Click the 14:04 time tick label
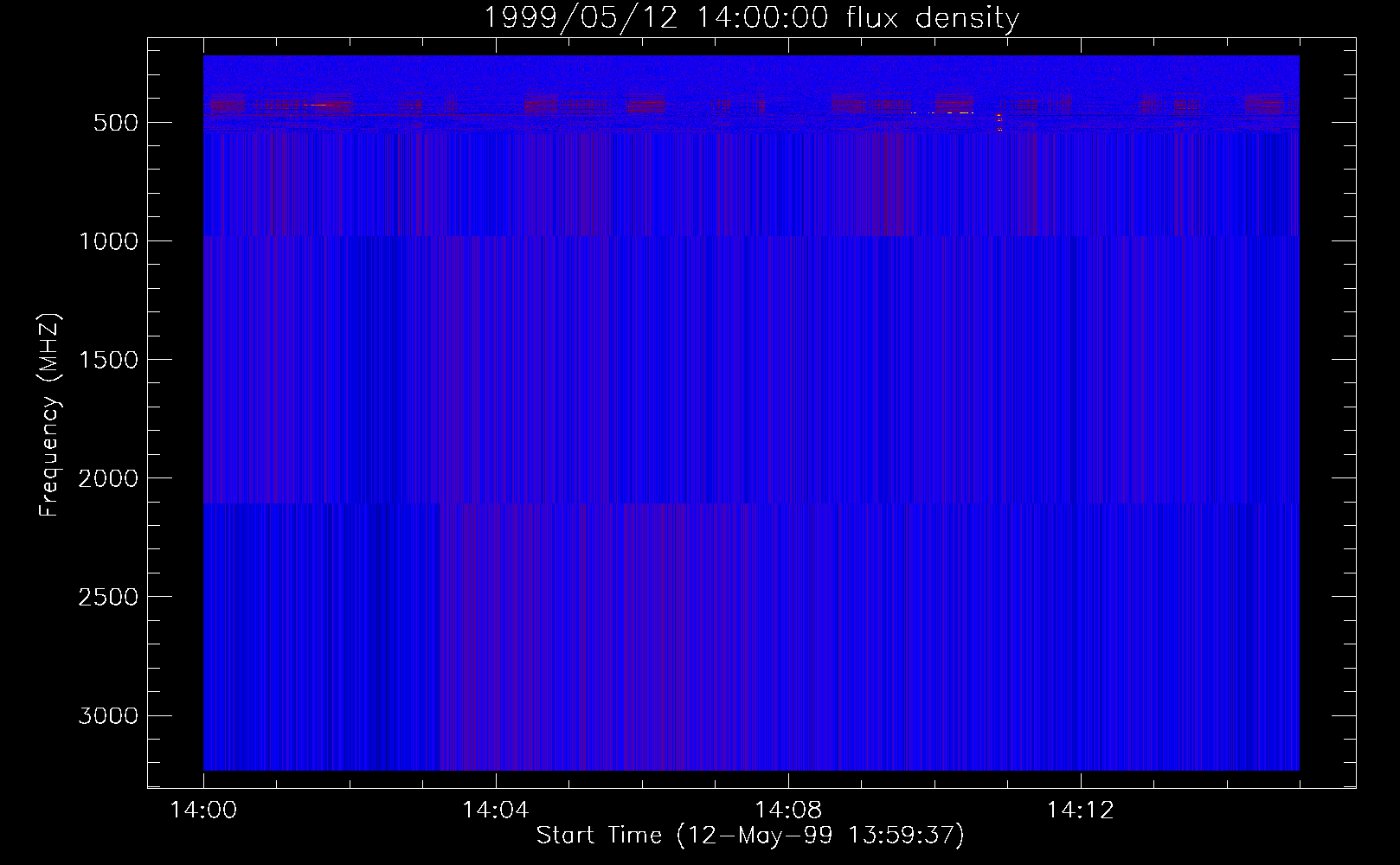The image size is (1400, 865). coord(495,811)
